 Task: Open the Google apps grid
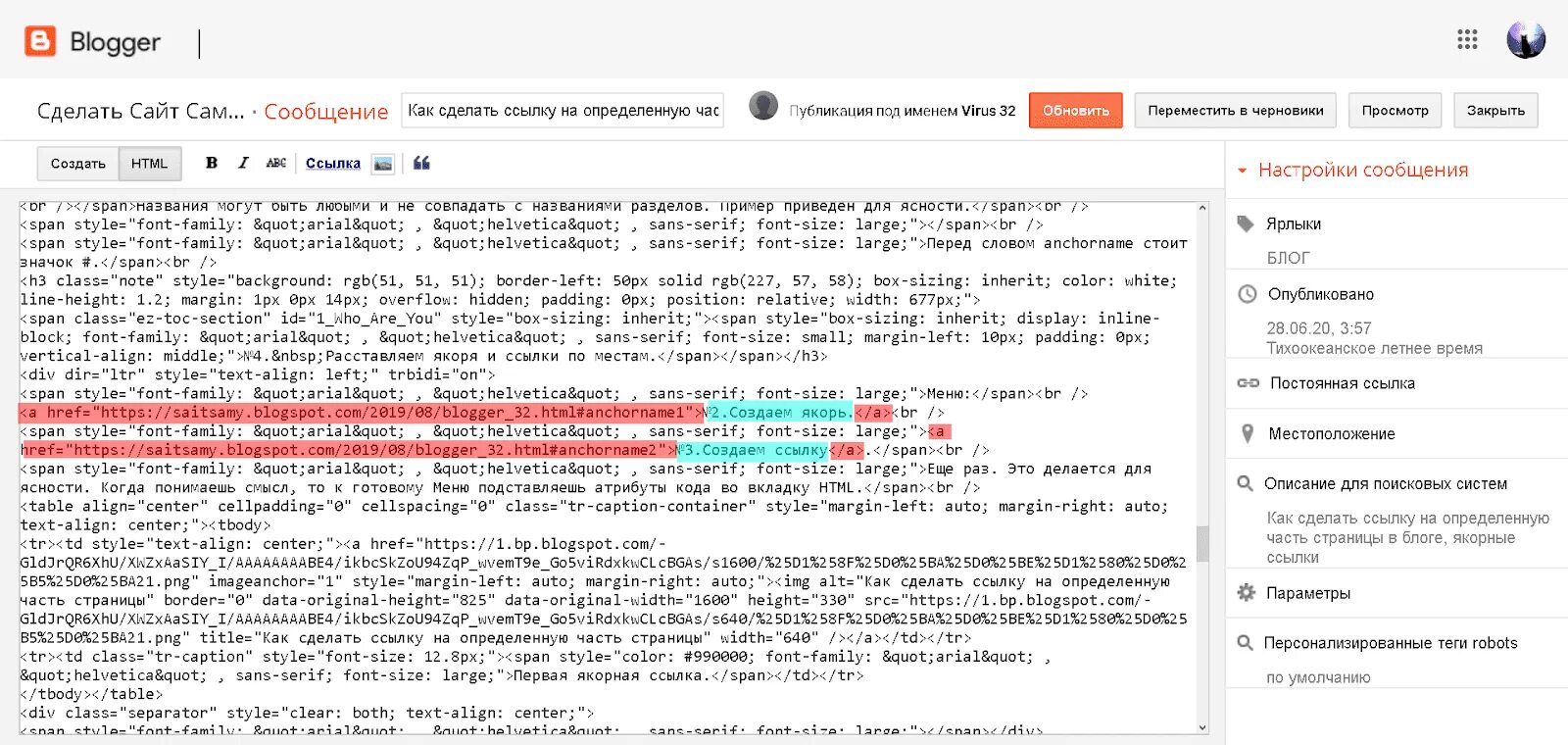1467,39
